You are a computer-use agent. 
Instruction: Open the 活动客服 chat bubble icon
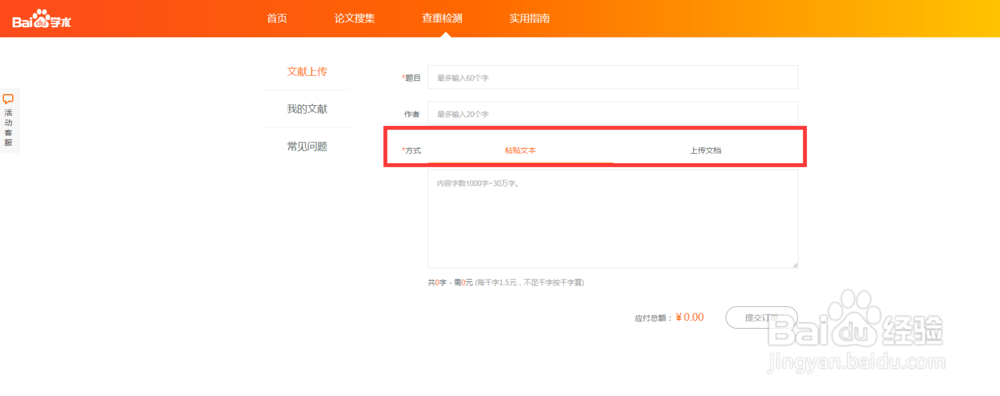pyautogui.click(x=8, y=99)
